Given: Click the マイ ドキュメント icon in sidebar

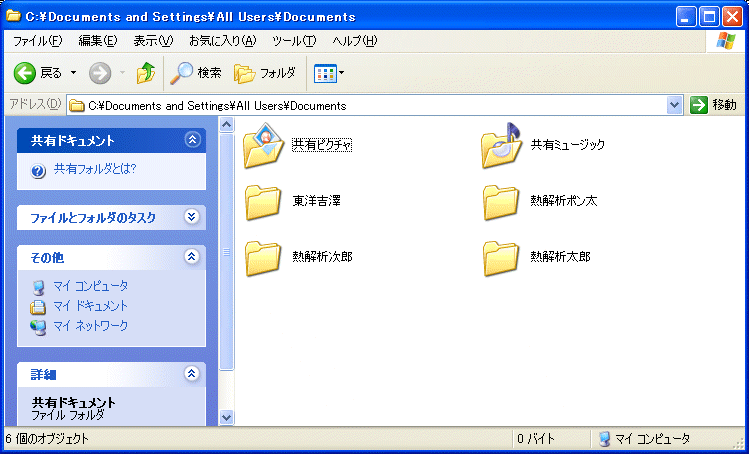Looking at the screenshot, I should click(x=38, y=306).
